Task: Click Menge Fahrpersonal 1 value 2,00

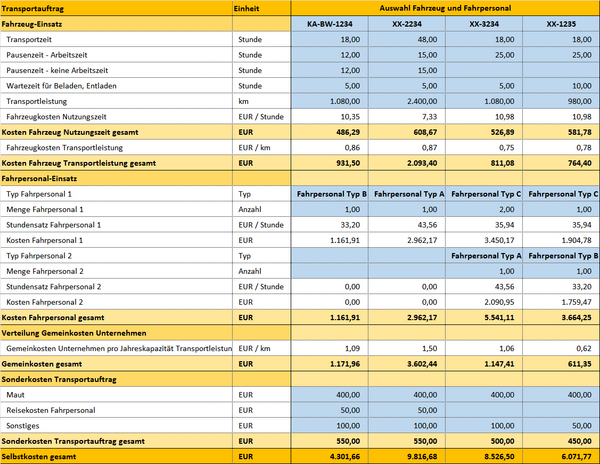Action: [484, 209]
